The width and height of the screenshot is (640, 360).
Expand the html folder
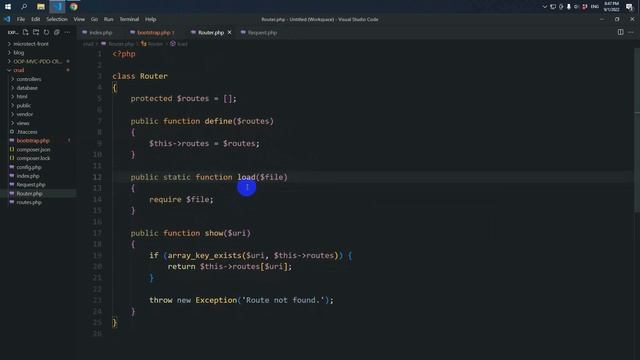(22, 97)
